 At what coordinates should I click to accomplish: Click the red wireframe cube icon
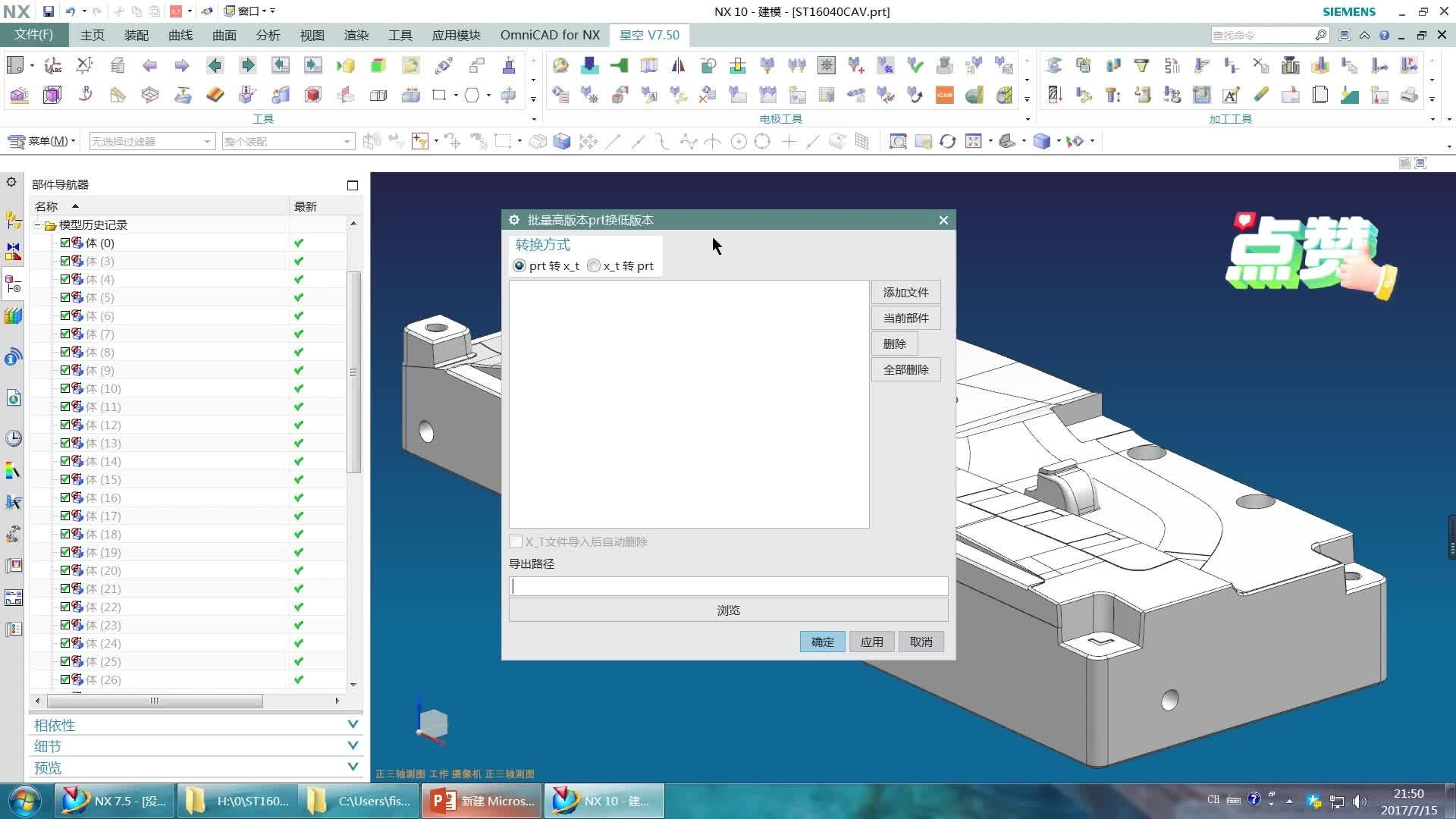312,95
